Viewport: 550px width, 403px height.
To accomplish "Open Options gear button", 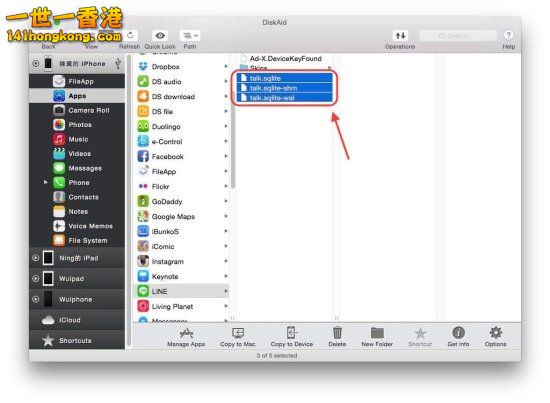I will [x=496, y=337].
